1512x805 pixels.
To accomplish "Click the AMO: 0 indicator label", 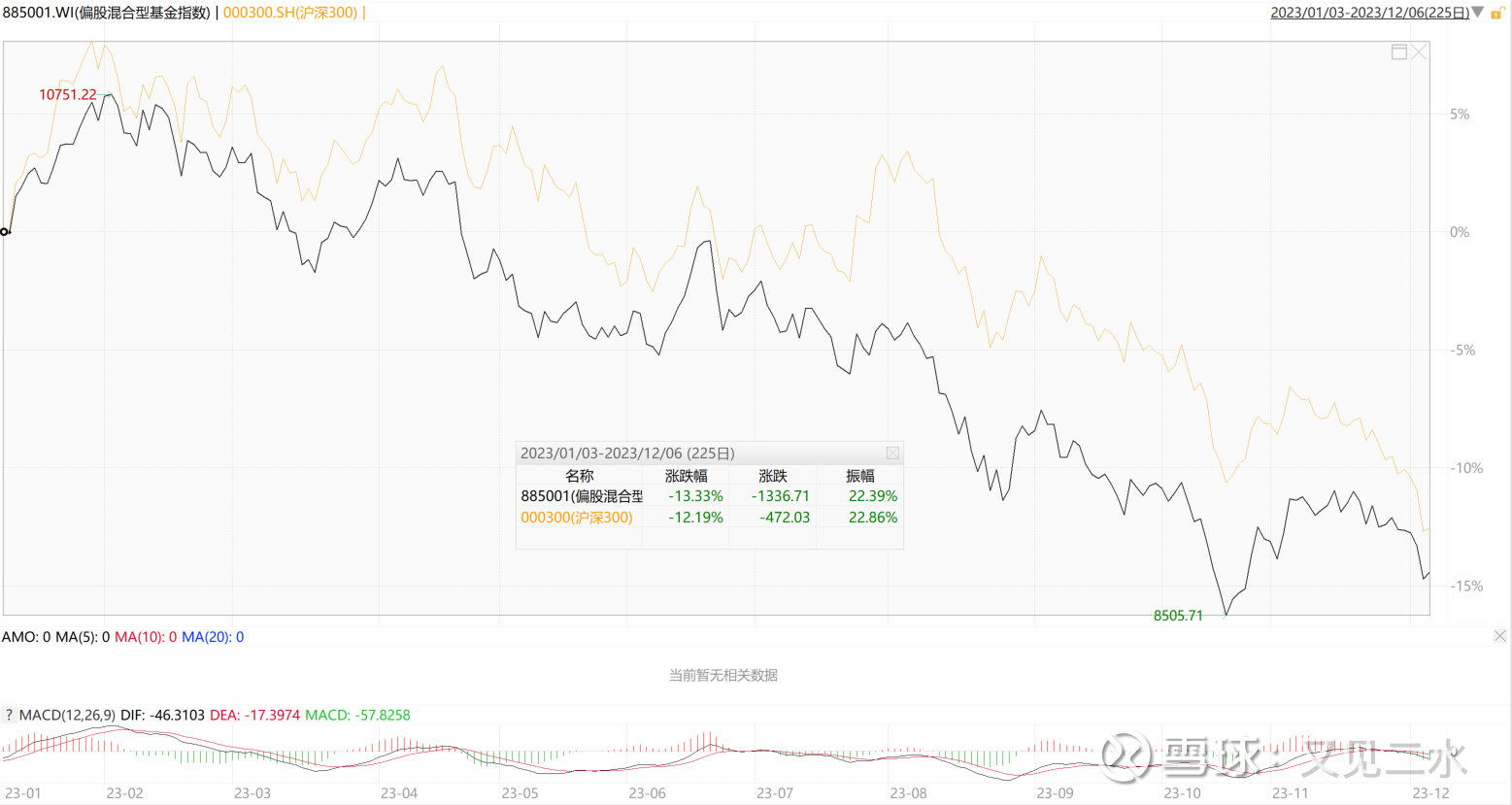I will pyautogui.click(x=26, y=637).
